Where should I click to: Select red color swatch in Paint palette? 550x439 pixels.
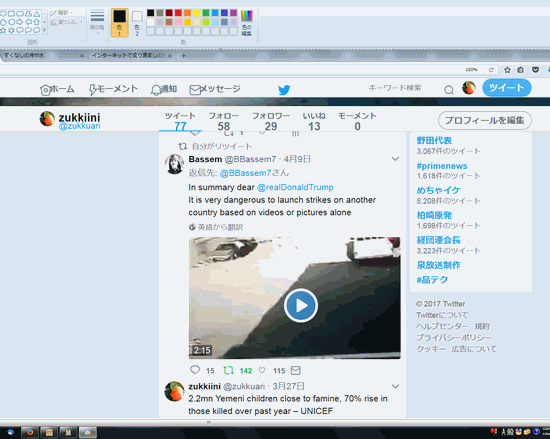[178, 13]
